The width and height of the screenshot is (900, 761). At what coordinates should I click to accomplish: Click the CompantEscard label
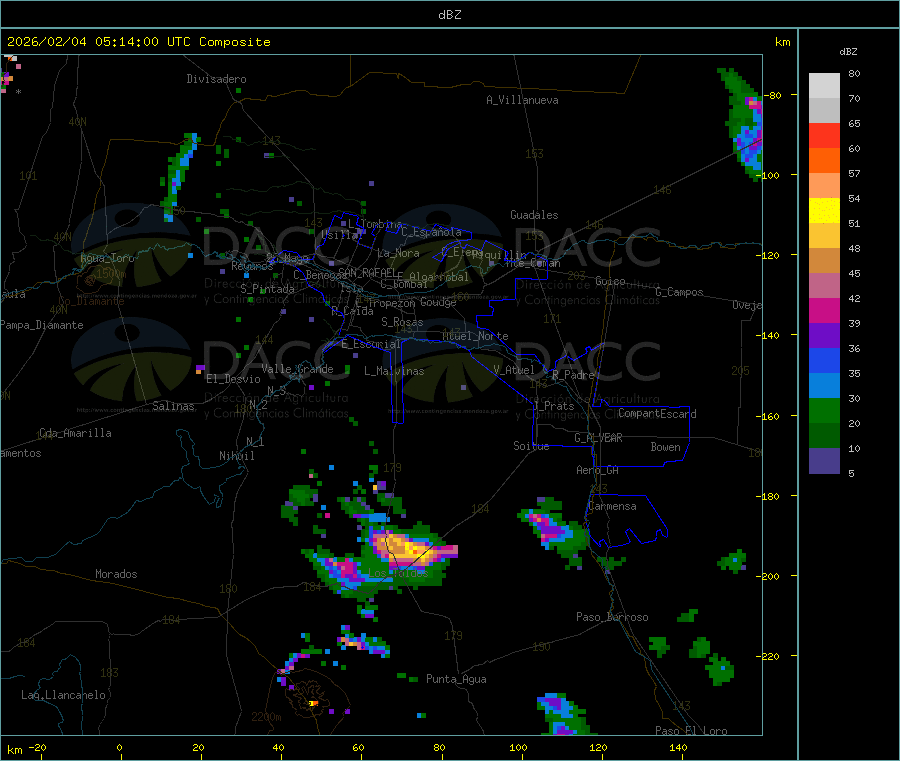(657, 414)
